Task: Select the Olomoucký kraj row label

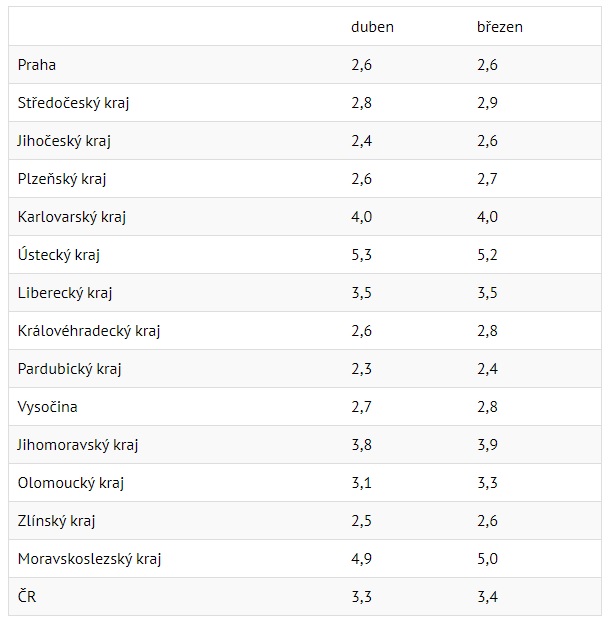Action: [71, 483]
